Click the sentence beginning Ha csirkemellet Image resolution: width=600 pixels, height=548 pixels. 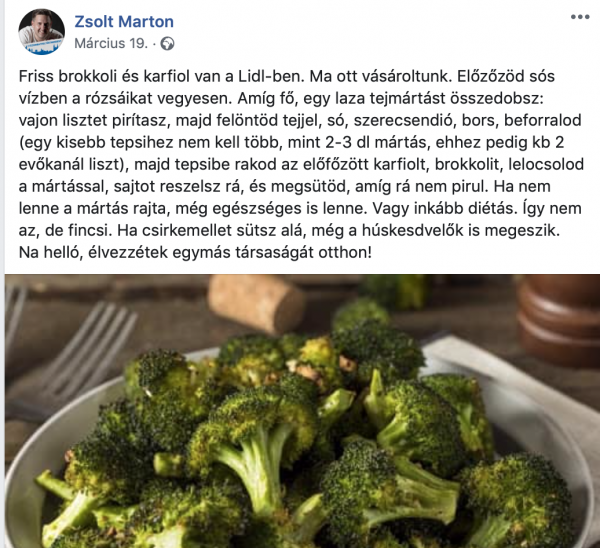[338, 231]
